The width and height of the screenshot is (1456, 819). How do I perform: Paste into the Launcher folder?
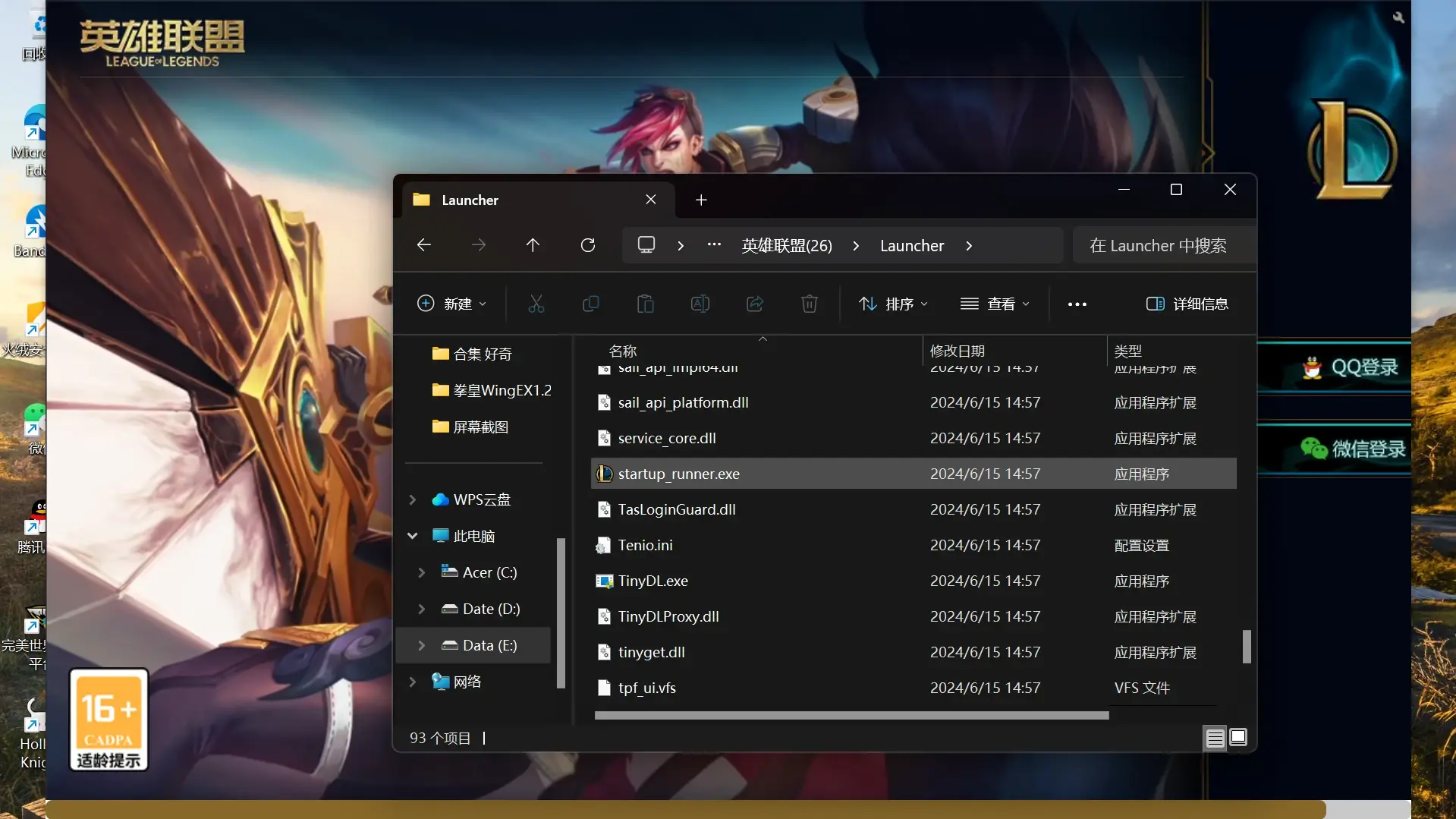[x=646, y=304]
